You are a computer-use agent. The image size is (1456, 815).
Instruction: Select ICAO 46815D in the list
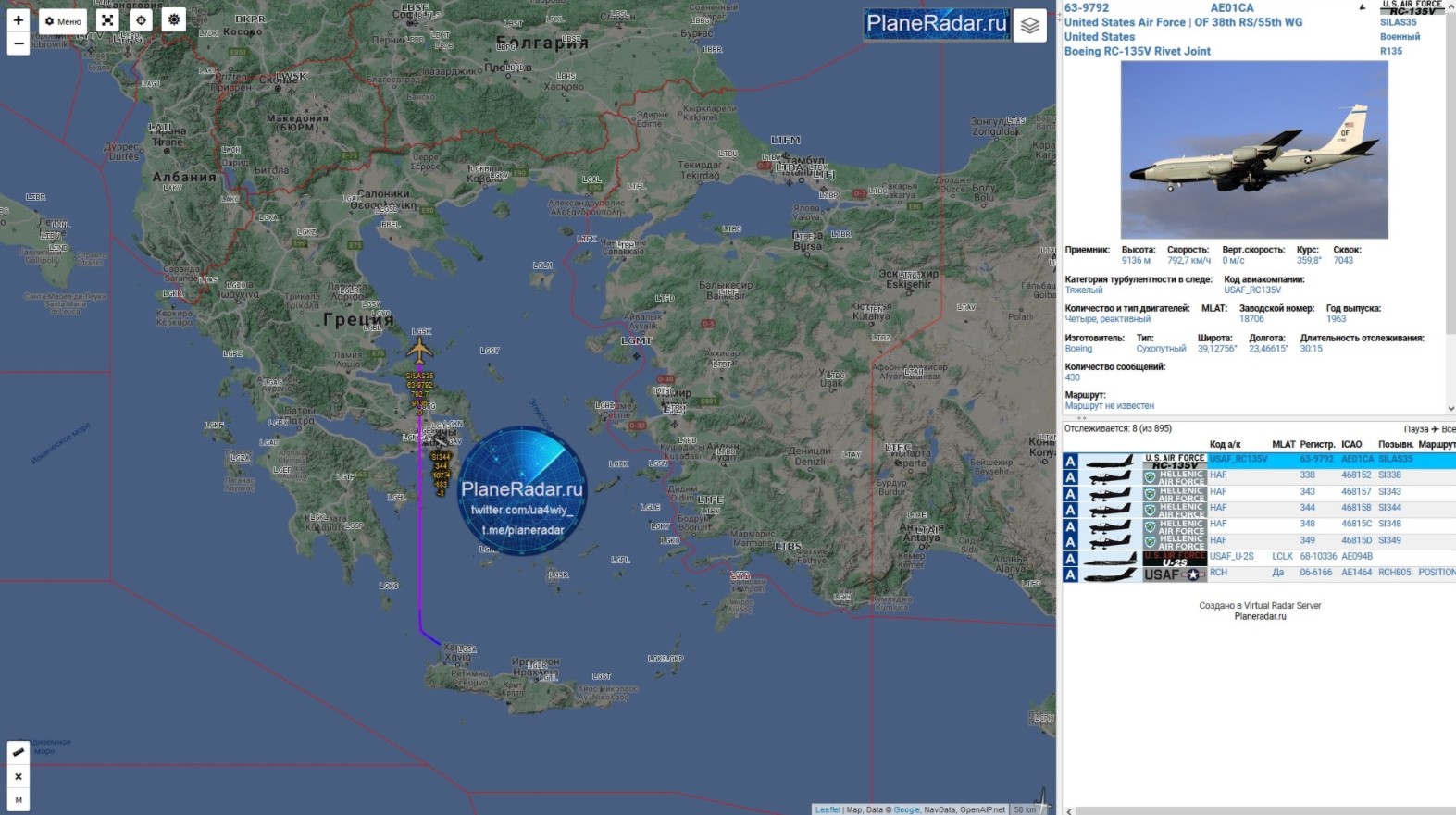pos(1357,540)
